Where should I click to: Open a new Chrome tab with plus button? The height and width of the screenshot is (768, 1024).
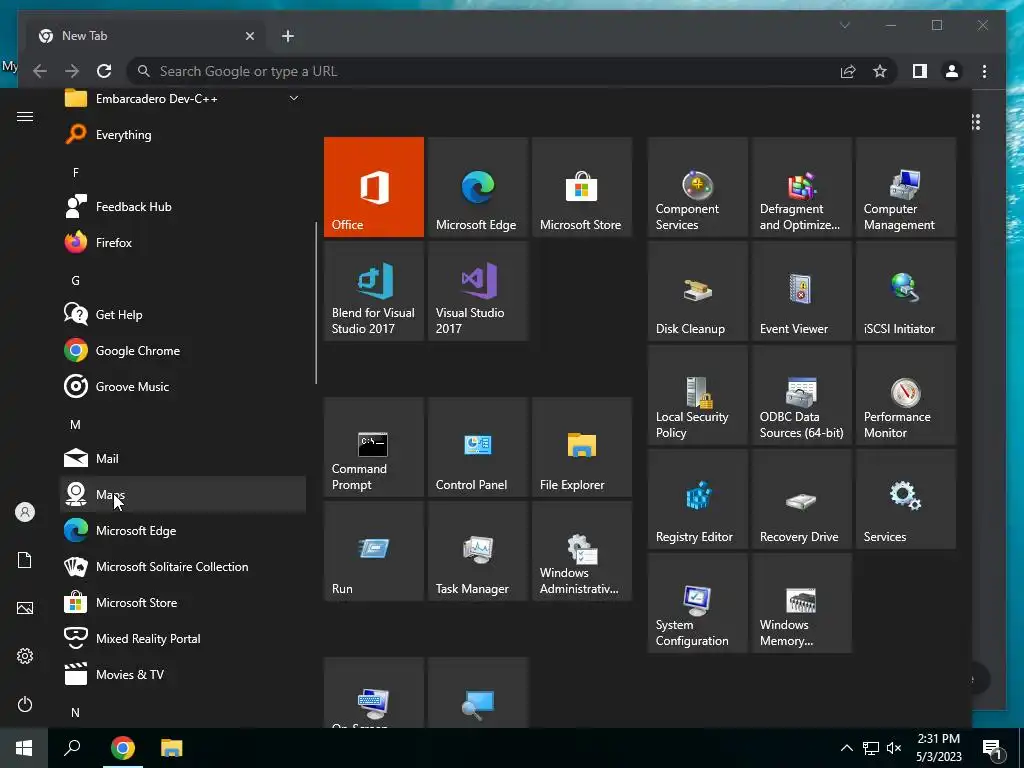click(288, 36)
